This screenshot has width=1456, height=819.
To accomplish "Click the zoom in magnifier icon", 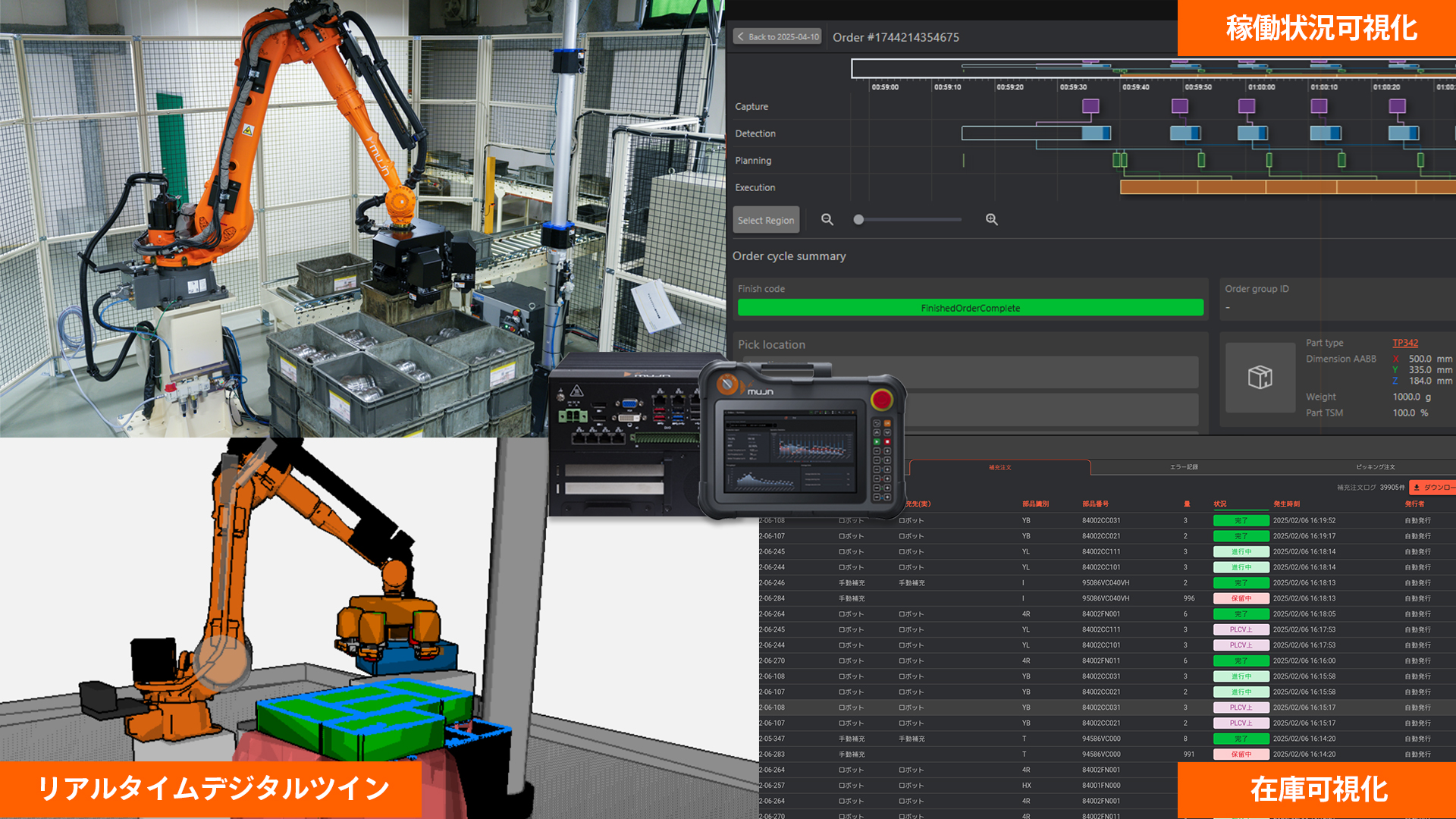I will [x=991, y=220].
